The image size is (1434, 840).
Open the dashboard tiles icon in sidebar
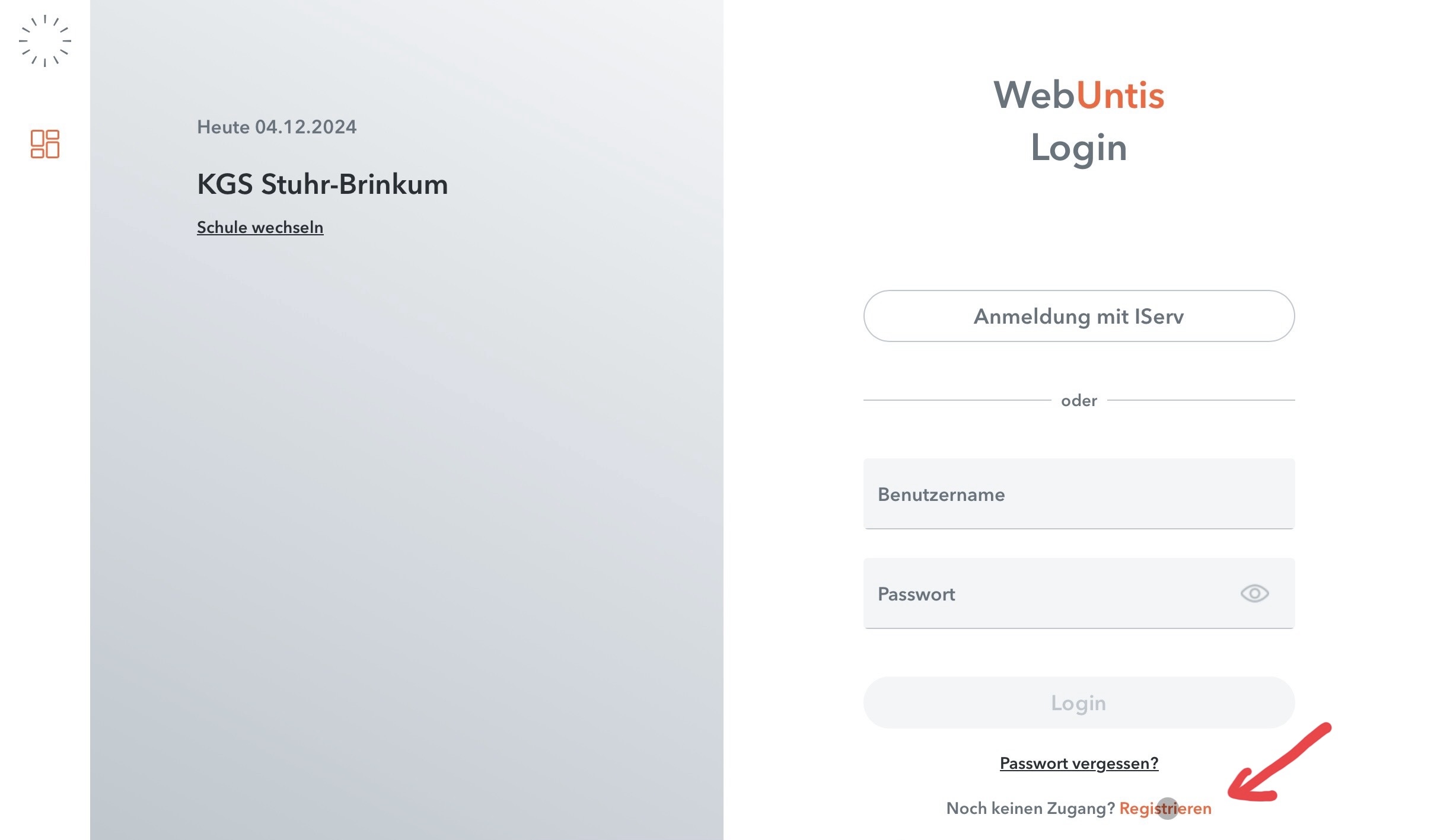[45, 144]
